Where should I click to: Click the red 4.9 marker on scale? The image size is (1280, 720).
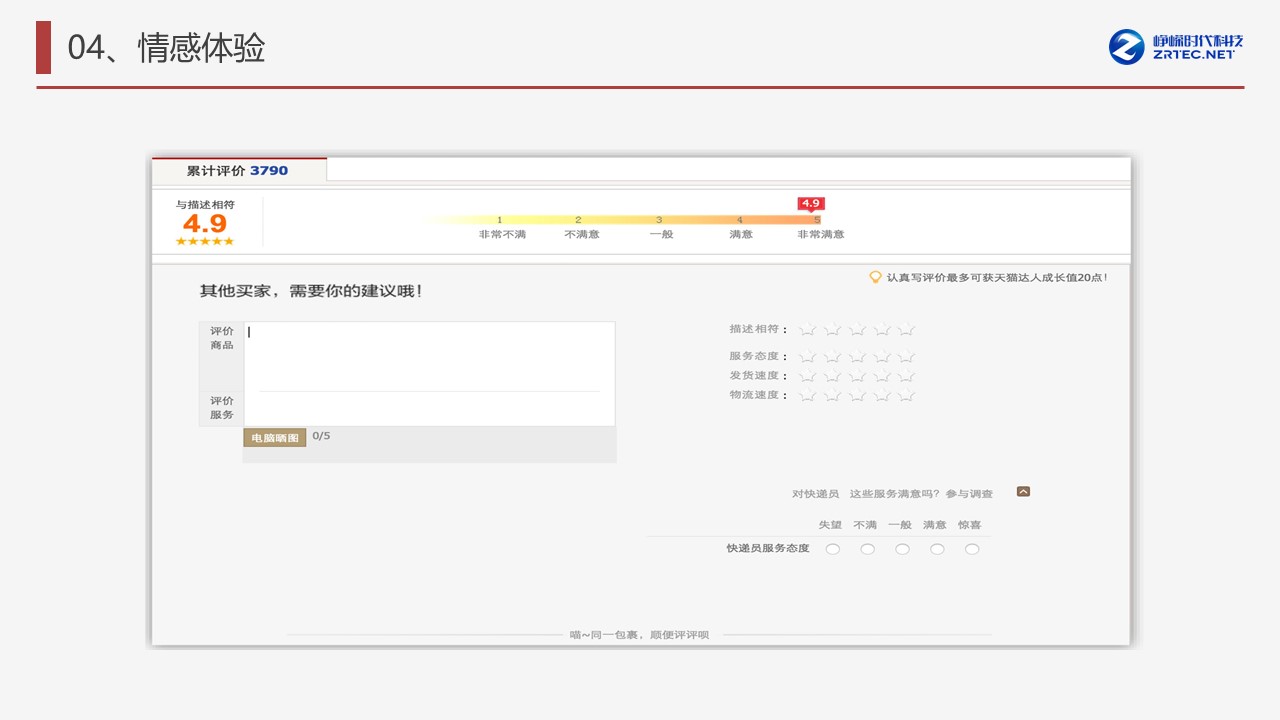810,203
